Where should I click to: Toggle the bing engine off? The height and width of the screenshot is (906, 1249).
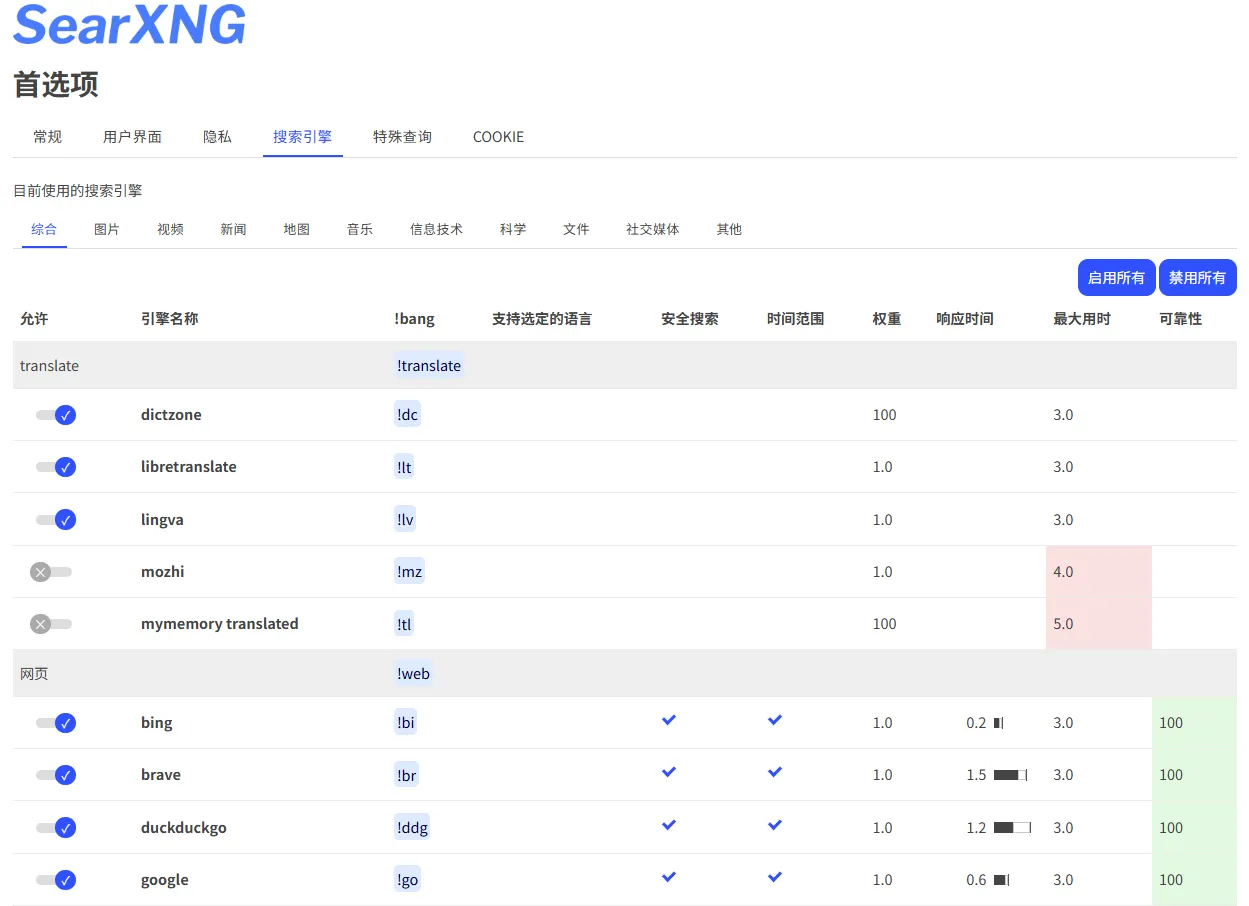tap(56, 723)
